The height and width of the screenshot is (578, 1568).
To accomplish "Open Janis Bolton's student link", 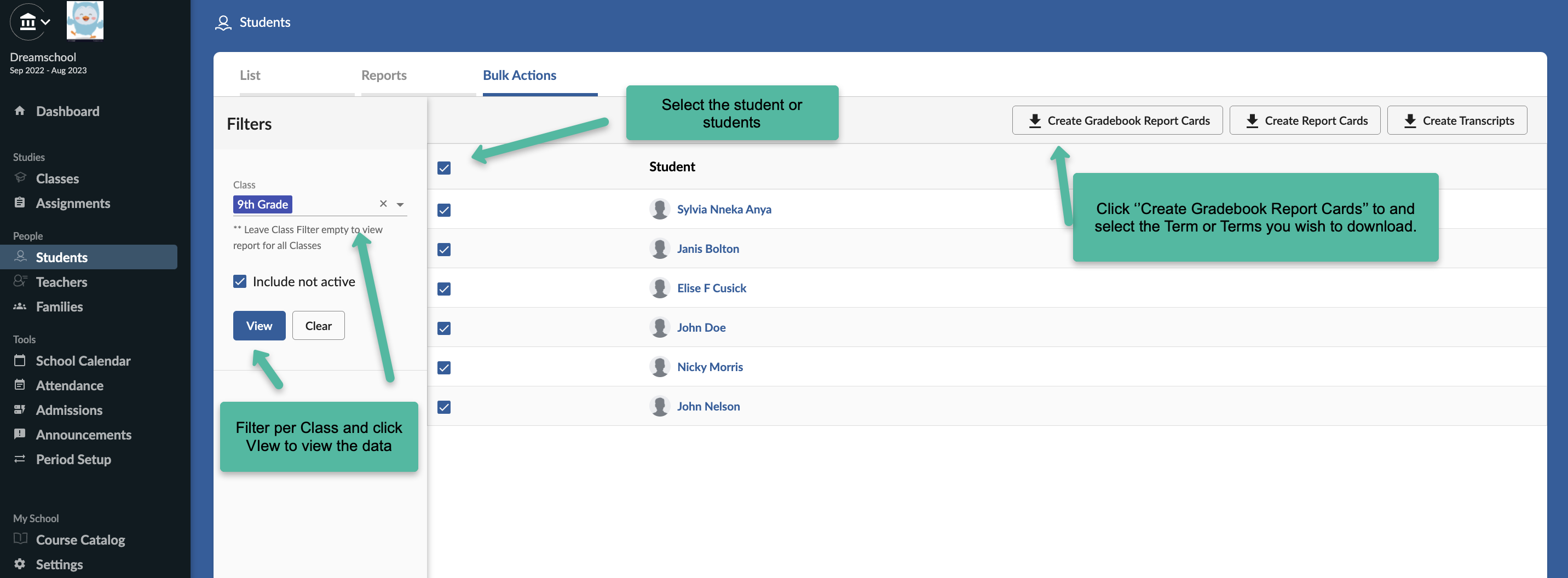I will click(708, 248).
